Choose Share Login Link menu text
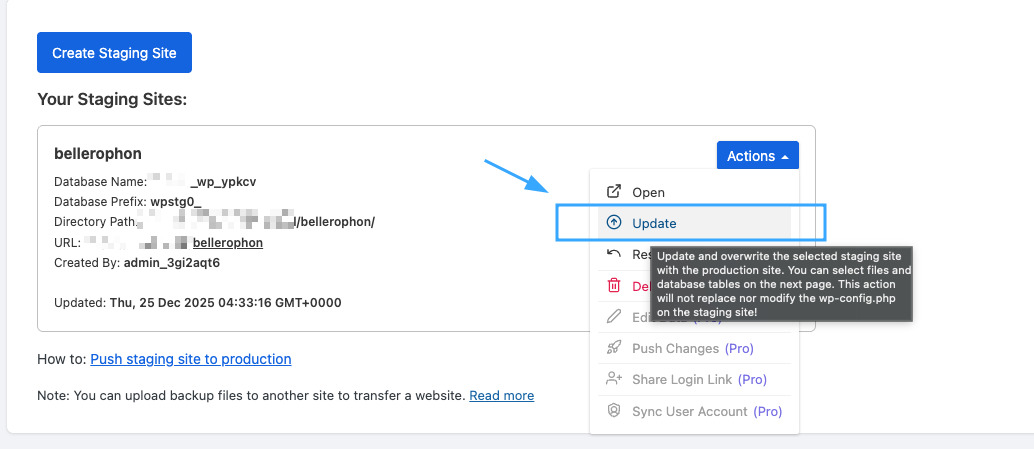1034x449 pixels. (681, 380)
